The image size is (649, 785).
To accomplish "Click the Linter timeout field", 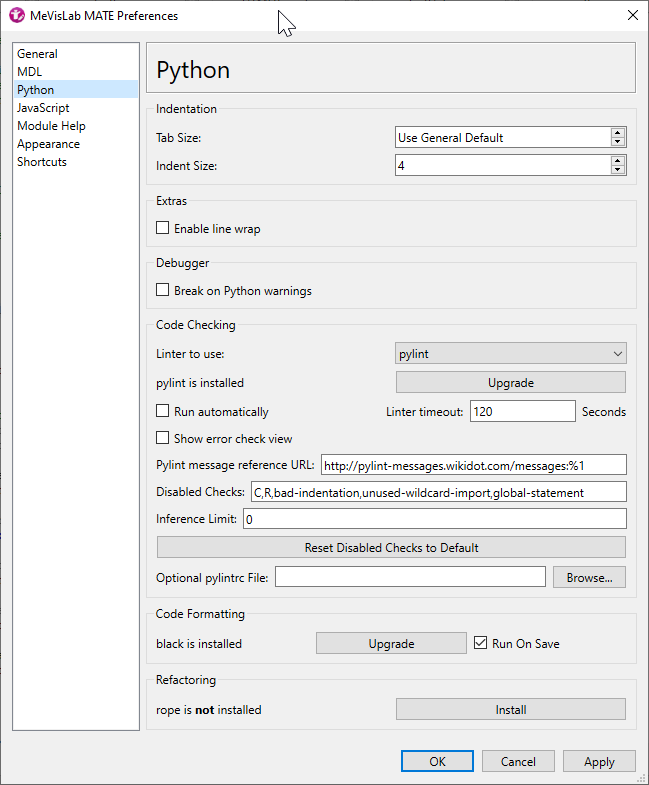I will pyautogui.click(x=522, y=411).
